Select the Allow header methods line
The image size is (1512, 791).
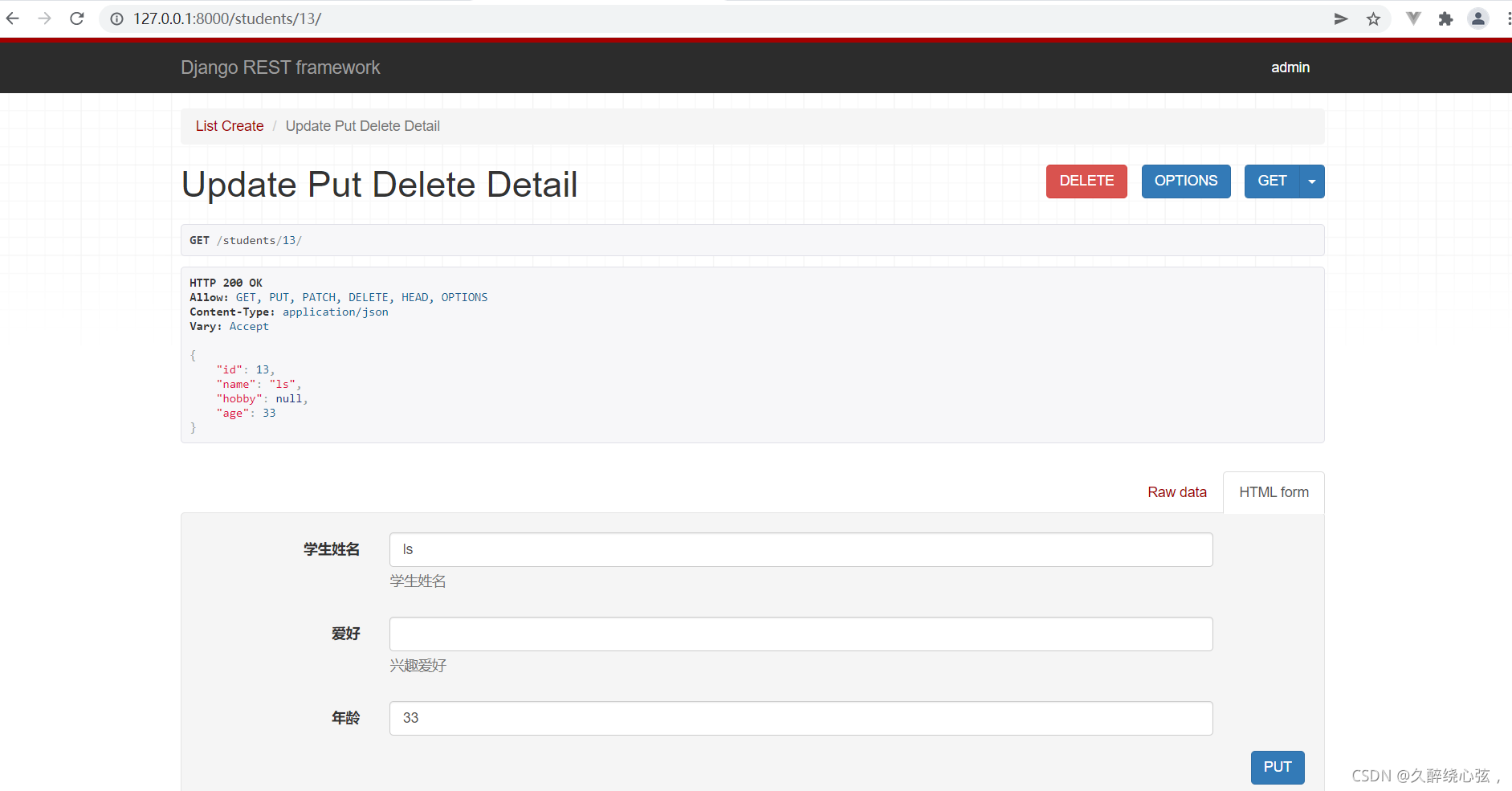(338, 297)
